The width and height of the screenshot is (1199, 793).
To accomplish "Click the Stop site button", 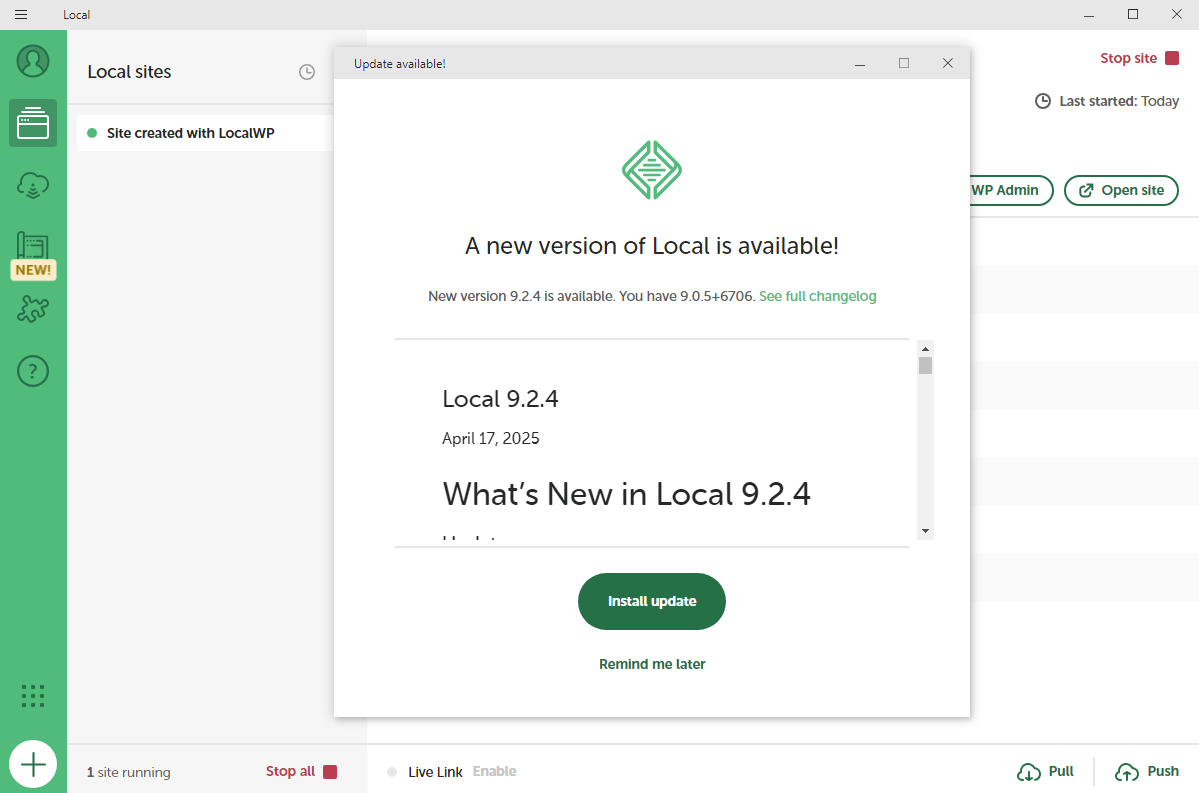I will [1139, 58].
